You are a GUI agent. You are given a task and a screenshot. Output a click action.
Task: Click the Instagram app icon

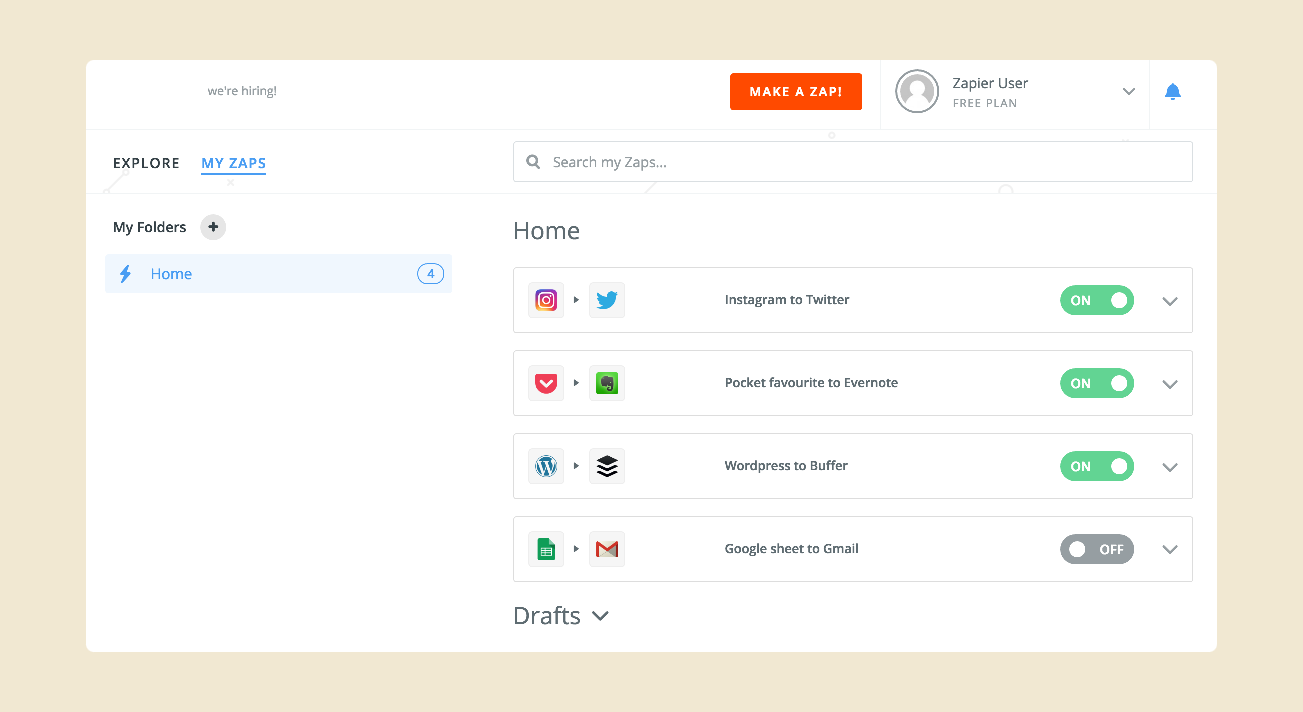(546, 300)
